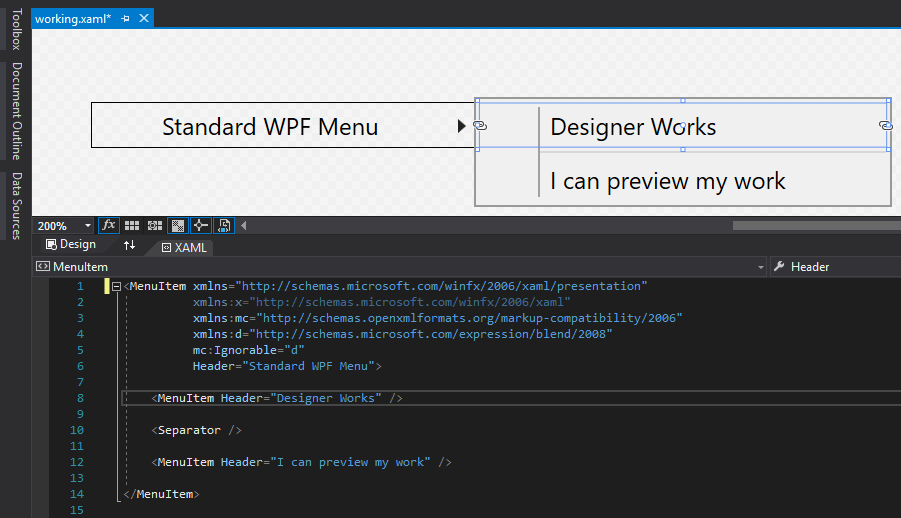
Task: Switch to the Design tab
Action: click(71, 245)
